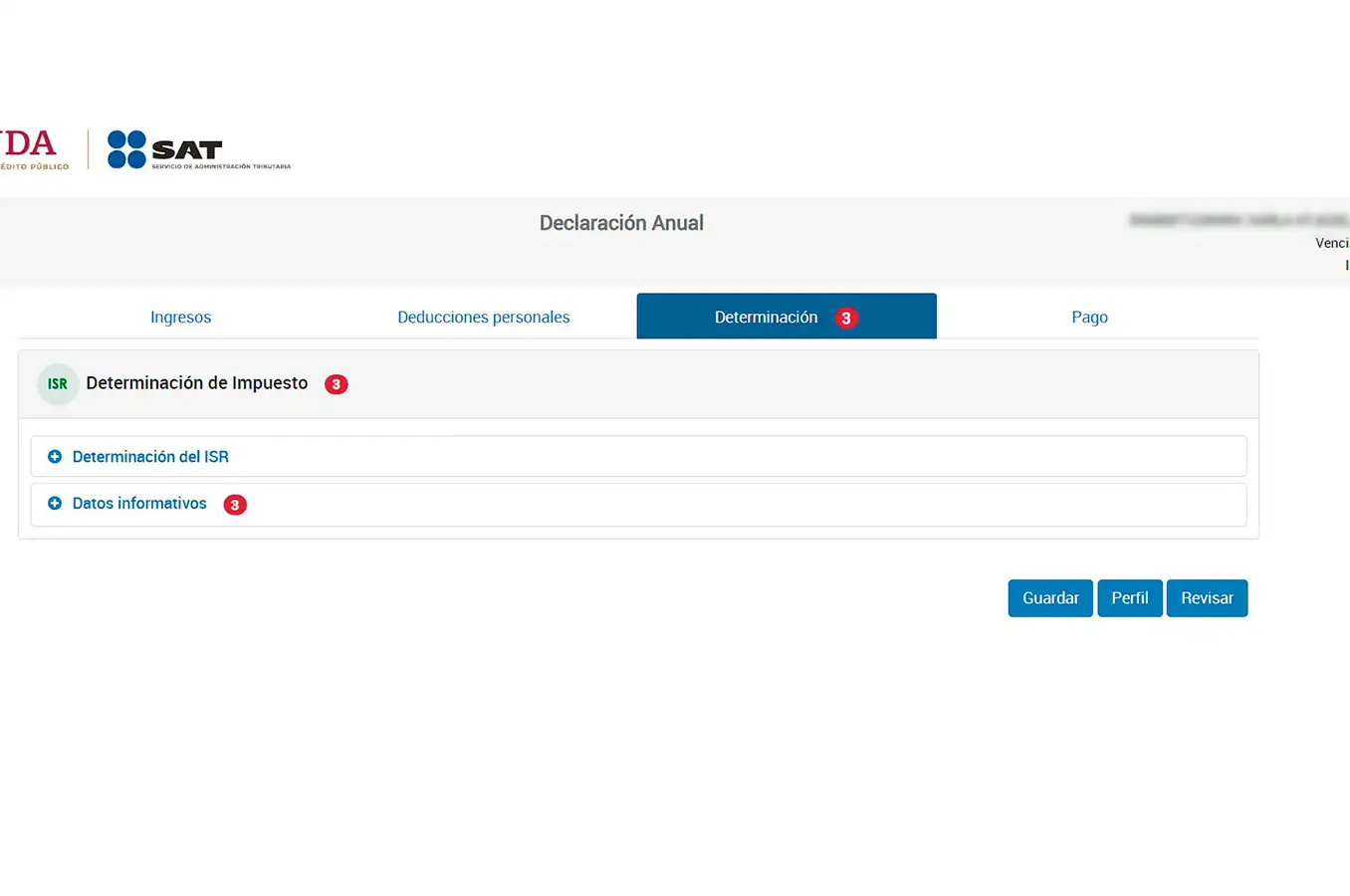The width and height of the screenshot is (1350, 896).
Task: Click the blurred taxpayer name at top right
Action: [1238, 220]
